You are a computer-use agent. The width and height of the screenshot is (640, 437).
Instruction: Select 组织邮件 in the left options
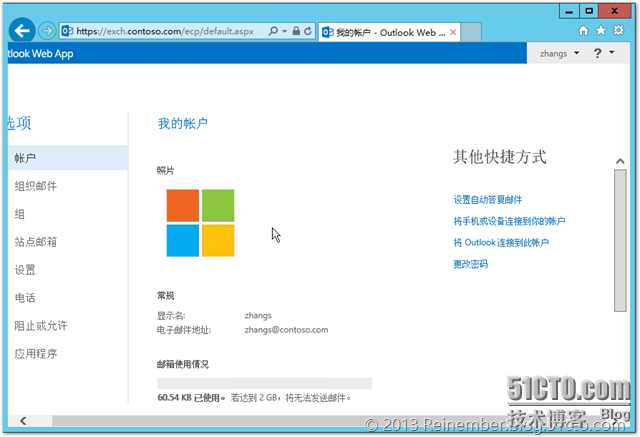click(x=35, y=186)
